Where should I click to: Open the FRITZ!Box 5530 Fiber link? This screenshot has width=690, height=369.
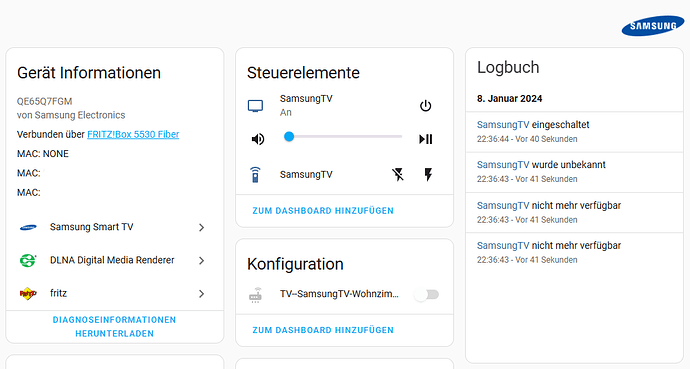tap(133, 134)
